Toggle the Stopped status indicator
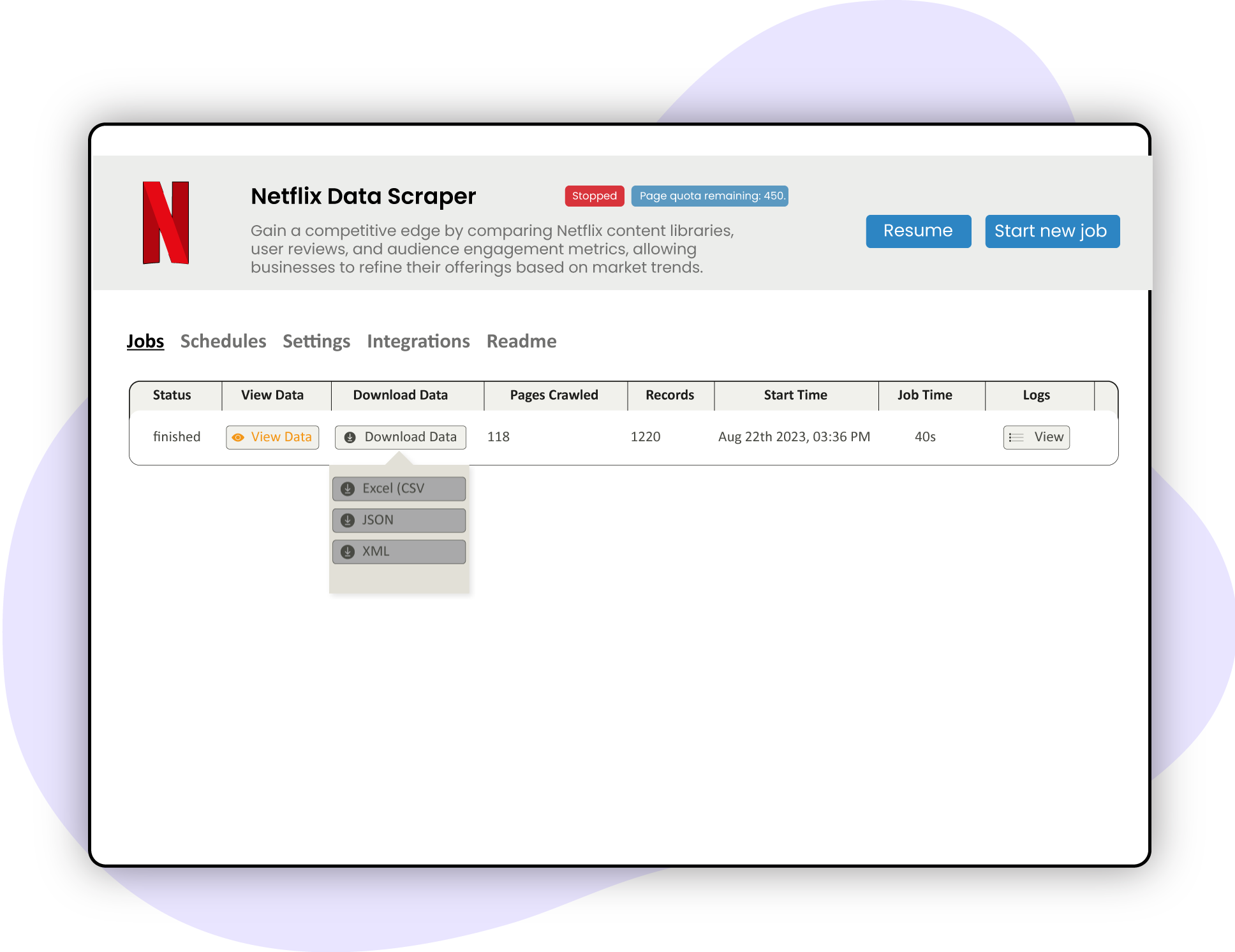1235x952 pixels. click(x=591, y=195)
